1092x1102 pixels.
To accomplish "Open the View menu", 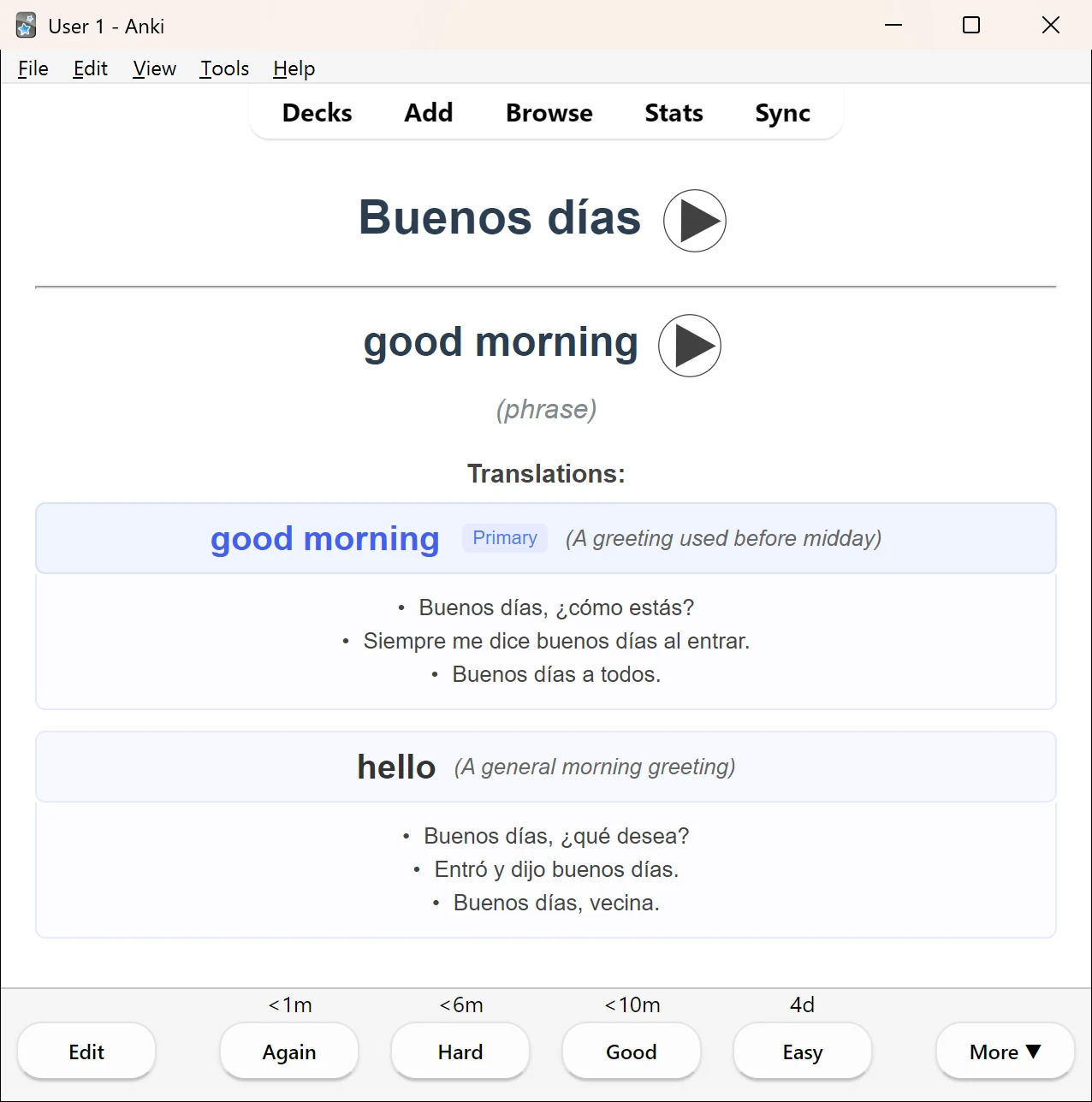I will point(154,68).
